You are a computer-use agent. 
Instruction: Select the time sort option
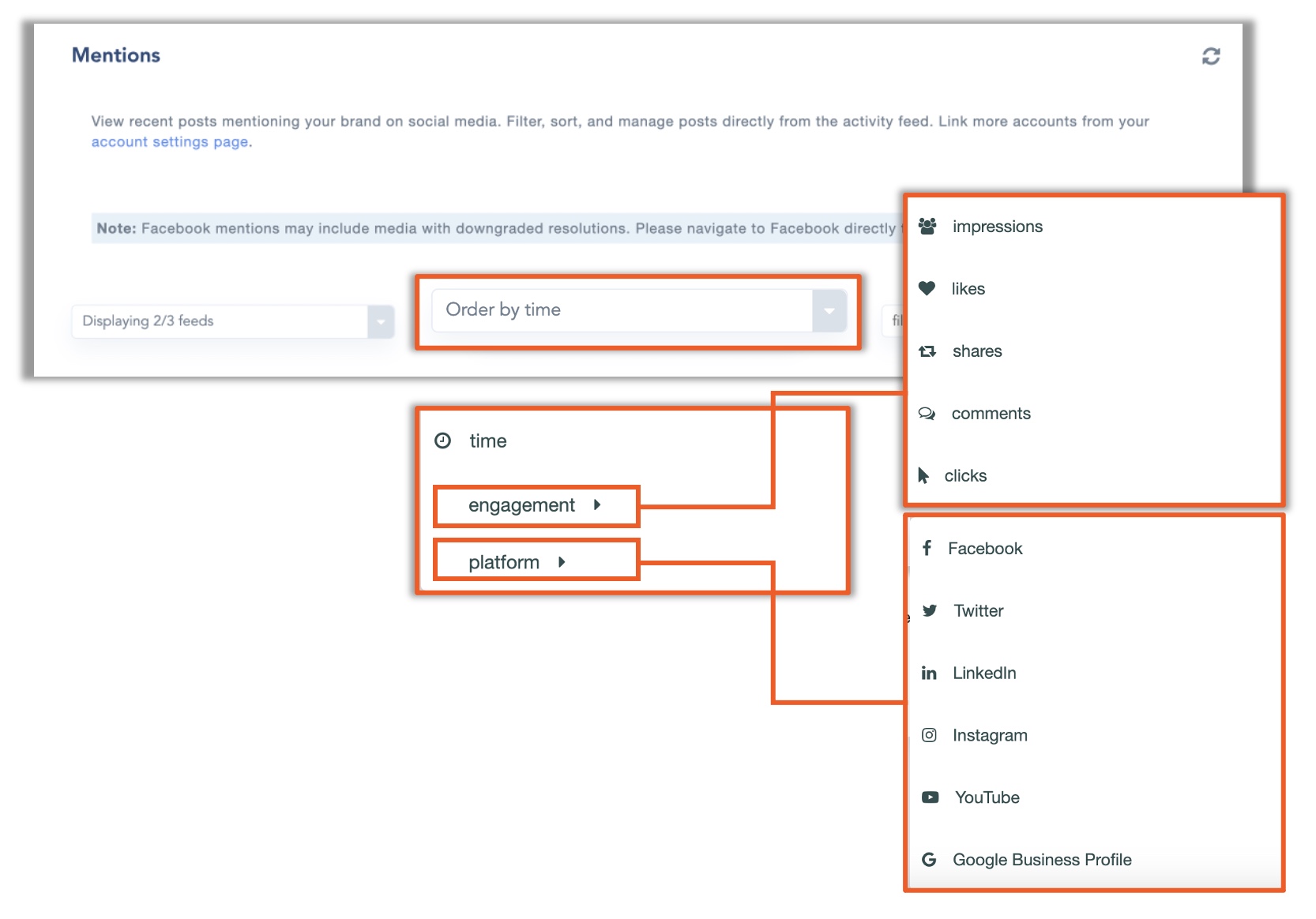[487, 441]
